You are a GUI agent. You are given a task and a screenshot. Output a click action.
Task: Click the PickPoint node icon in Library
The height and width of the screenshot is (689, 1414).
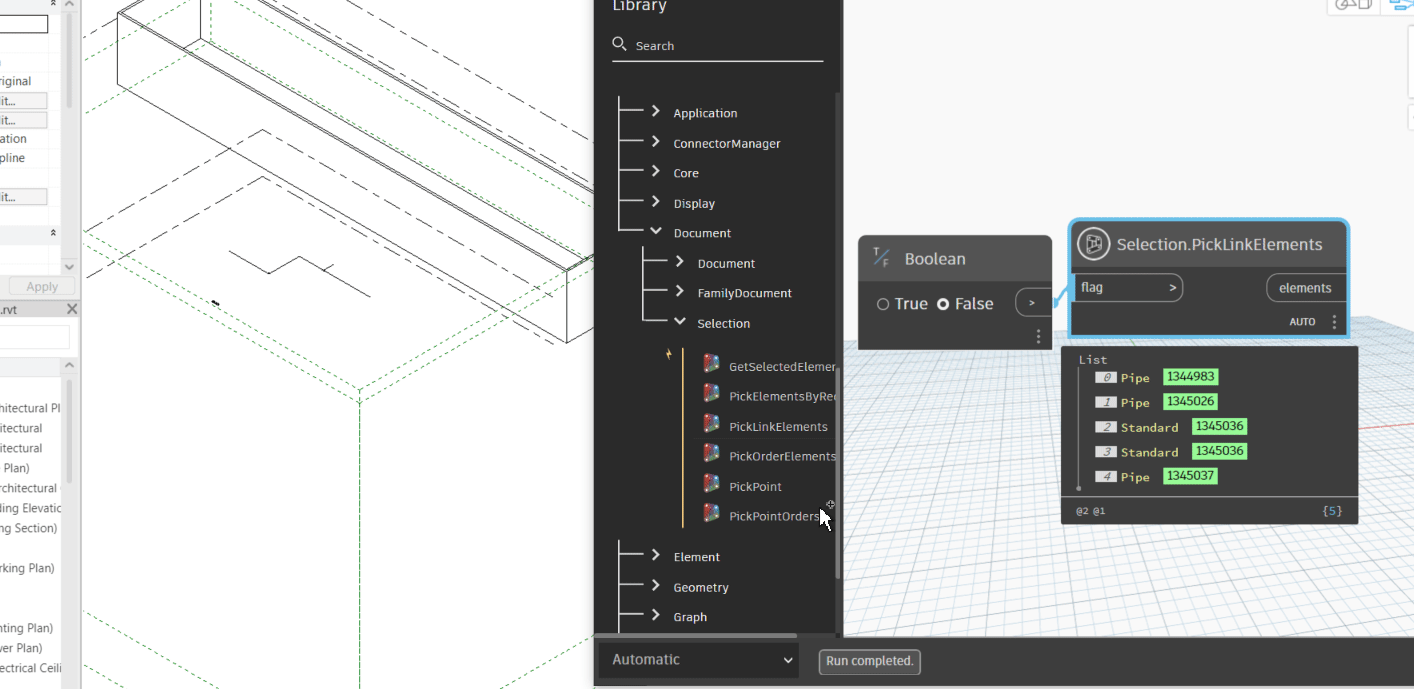tap(711, 484)
